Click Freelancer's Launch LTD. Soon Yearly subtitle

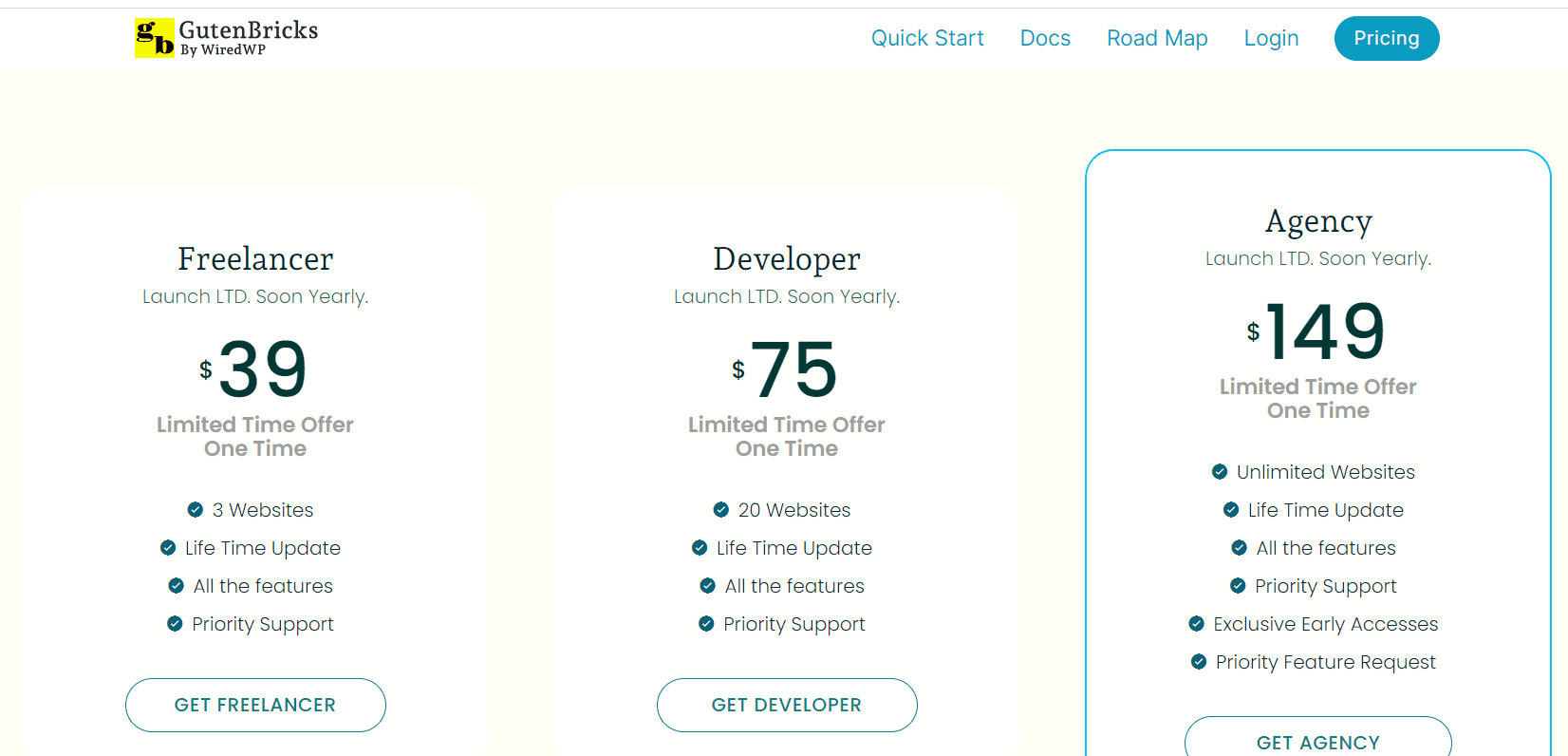(255, 296)
